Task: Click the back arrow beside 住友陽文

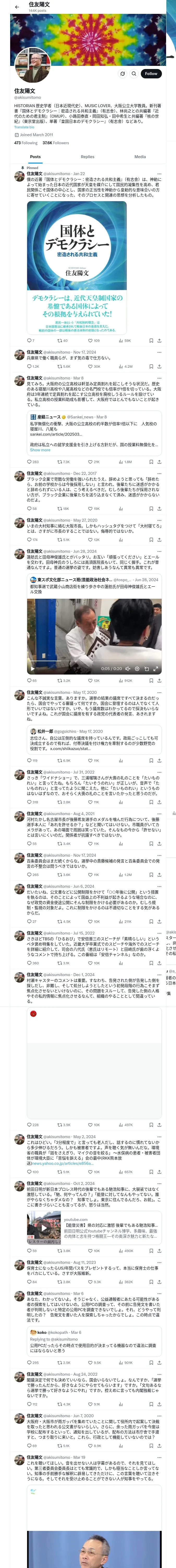Action: 17,7
